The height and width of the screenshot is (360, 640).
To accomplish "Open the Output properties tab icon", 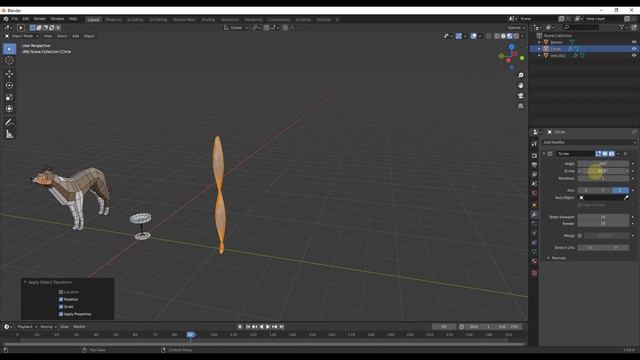I will (x=534, y=165).
